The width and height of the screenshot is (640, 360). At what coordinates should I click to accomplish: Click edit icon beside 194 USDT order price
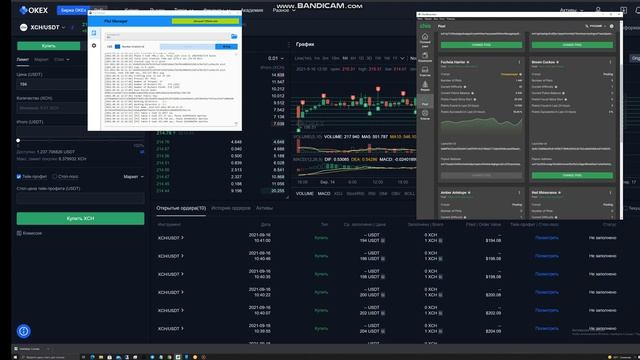click(383, 241)
